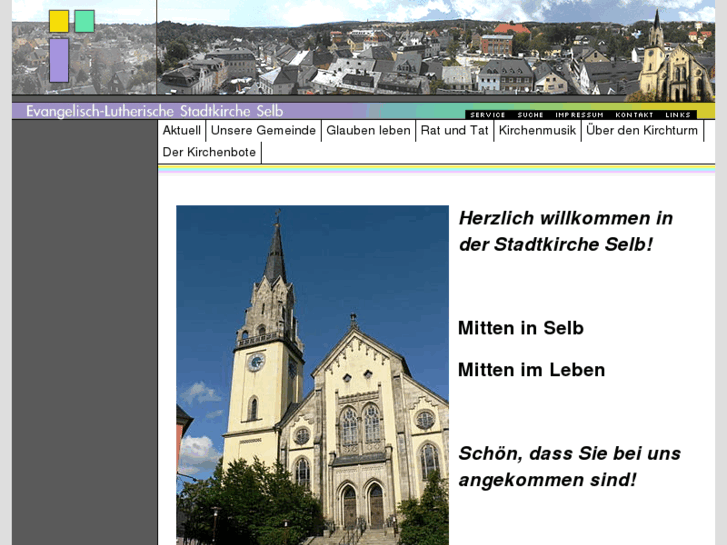This screenshot has width=727, height=545.
Task: Click the purple bar in the logo
Action: click(59, 60)
